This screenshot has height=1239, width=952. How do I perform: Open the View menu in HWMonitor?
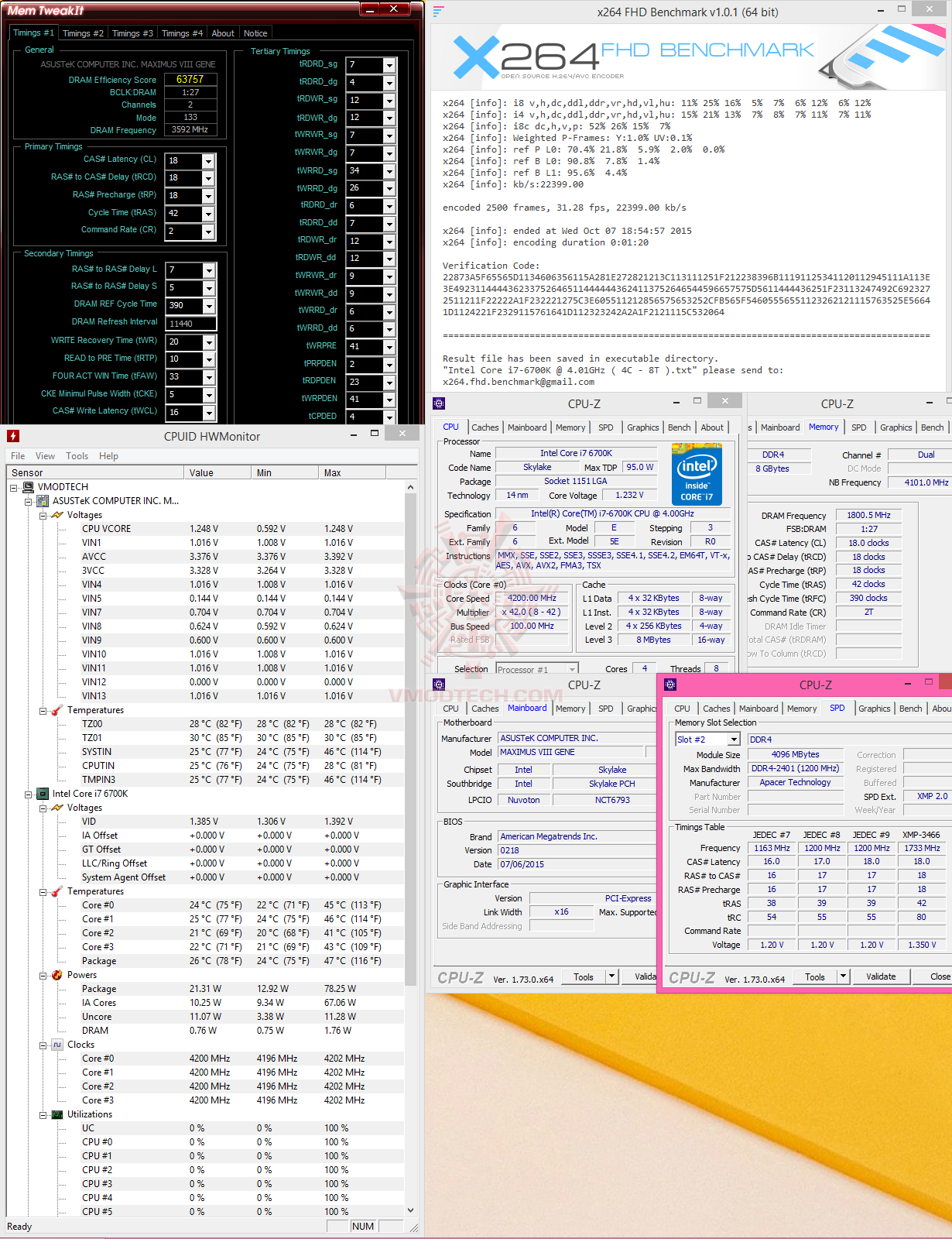45,456
